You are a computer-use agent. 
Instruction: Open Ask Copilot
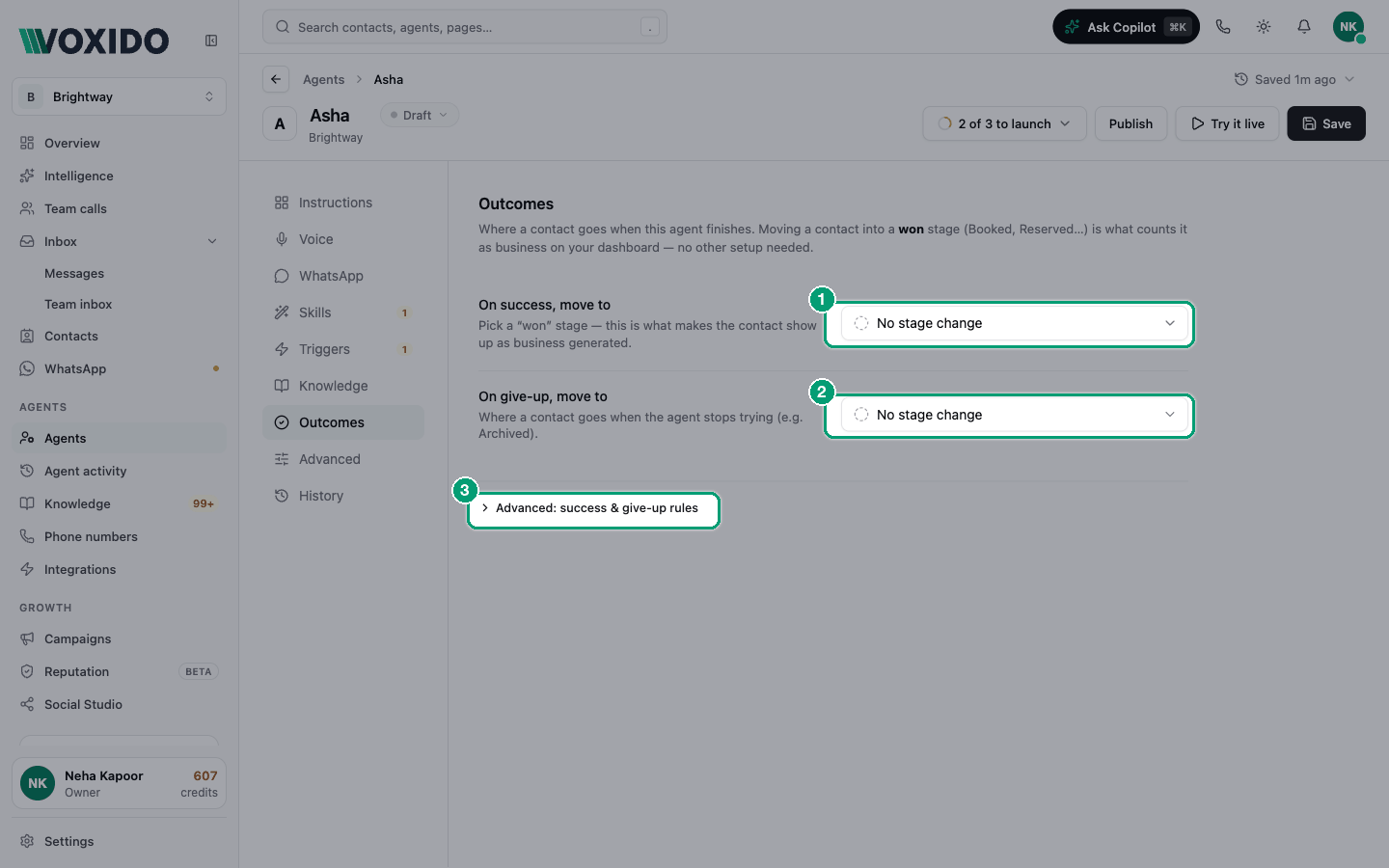[1126, 27]
